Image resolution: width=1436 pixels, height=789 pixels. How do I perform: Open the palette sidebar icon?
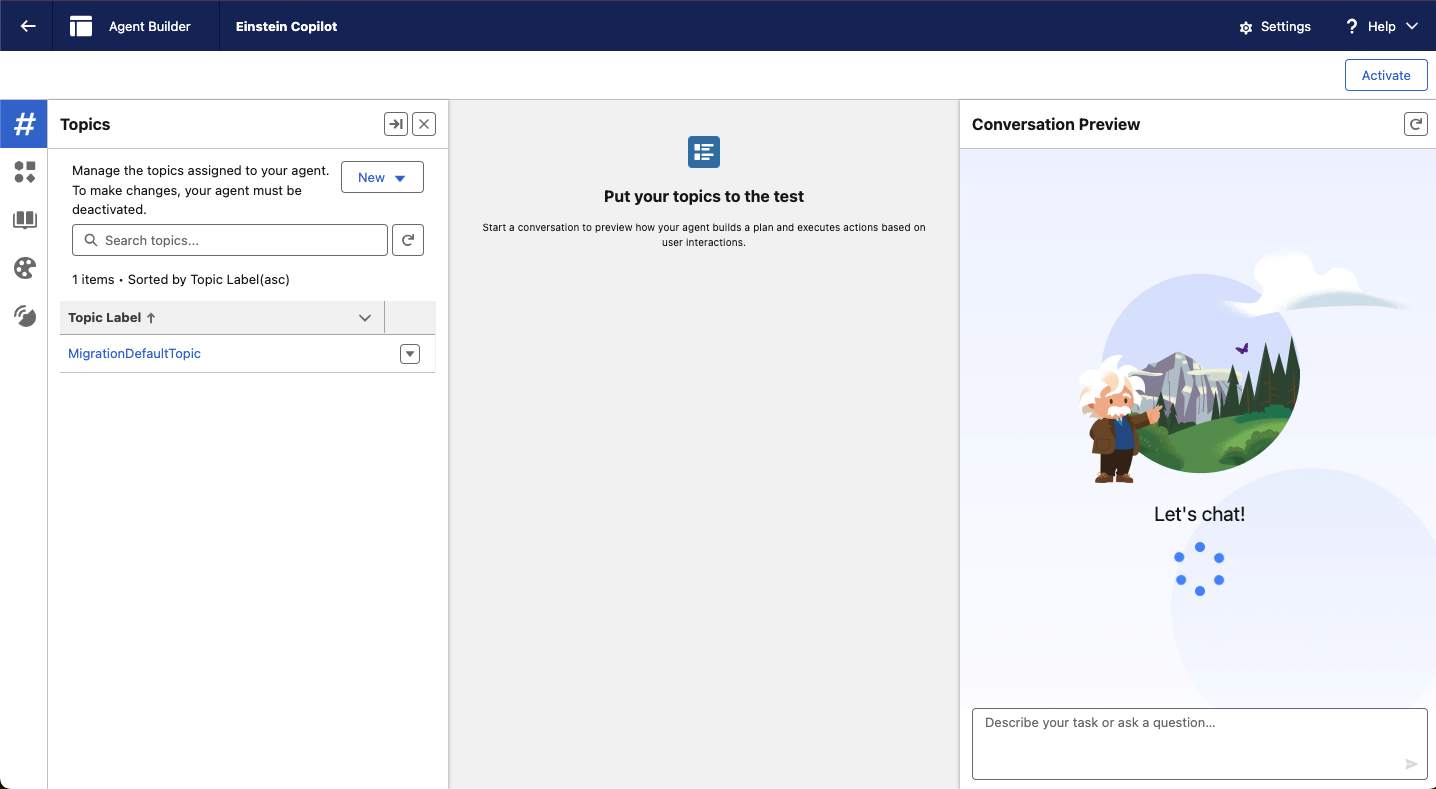tap(24, 268)
